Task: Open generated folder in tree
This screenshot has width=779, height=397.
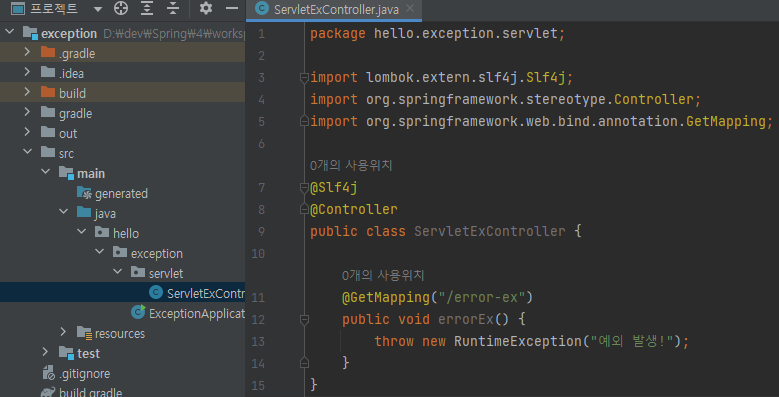Action: (x=121, y=193)
